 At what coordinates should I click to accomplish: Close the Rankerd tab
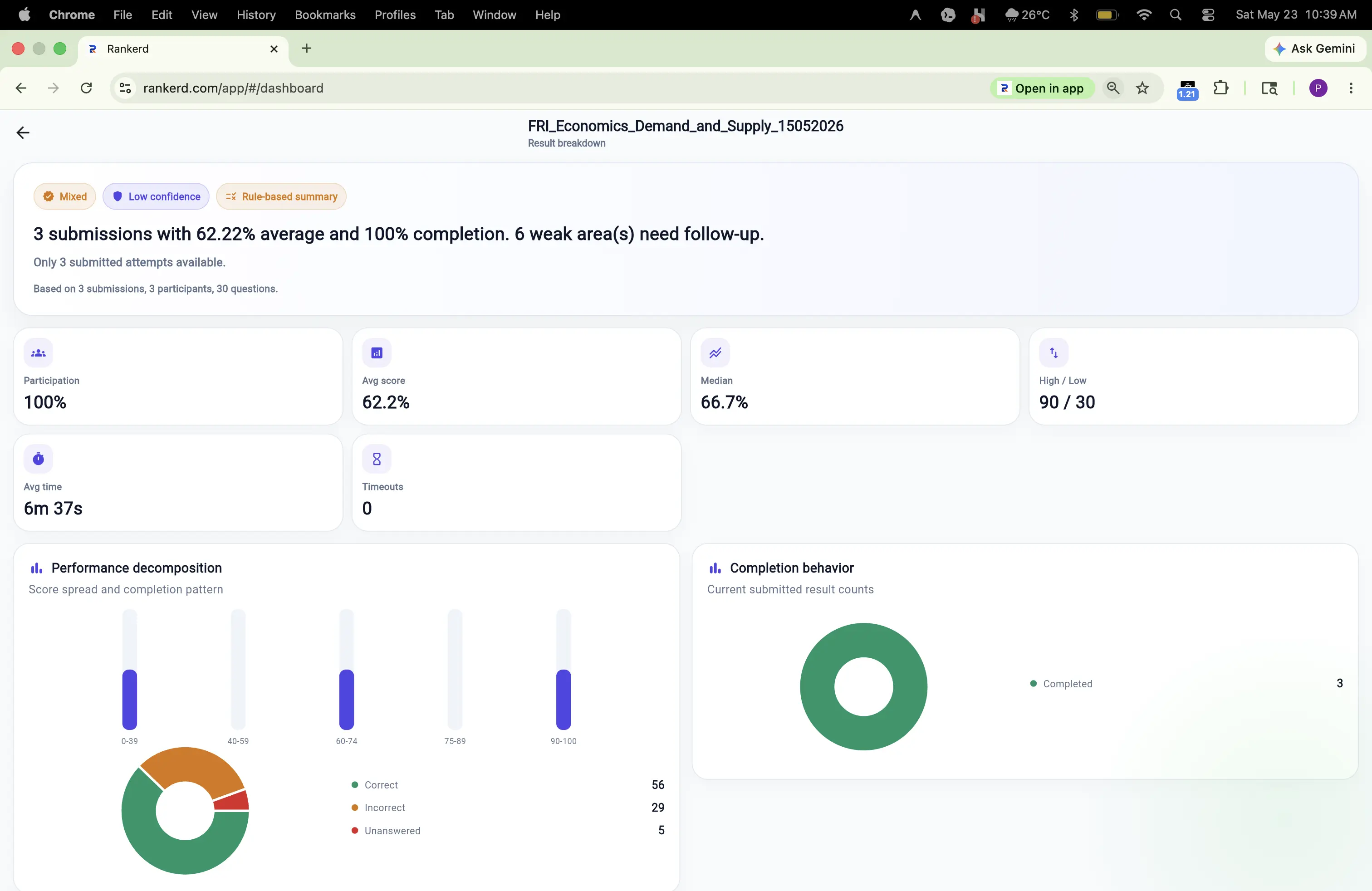274,49
